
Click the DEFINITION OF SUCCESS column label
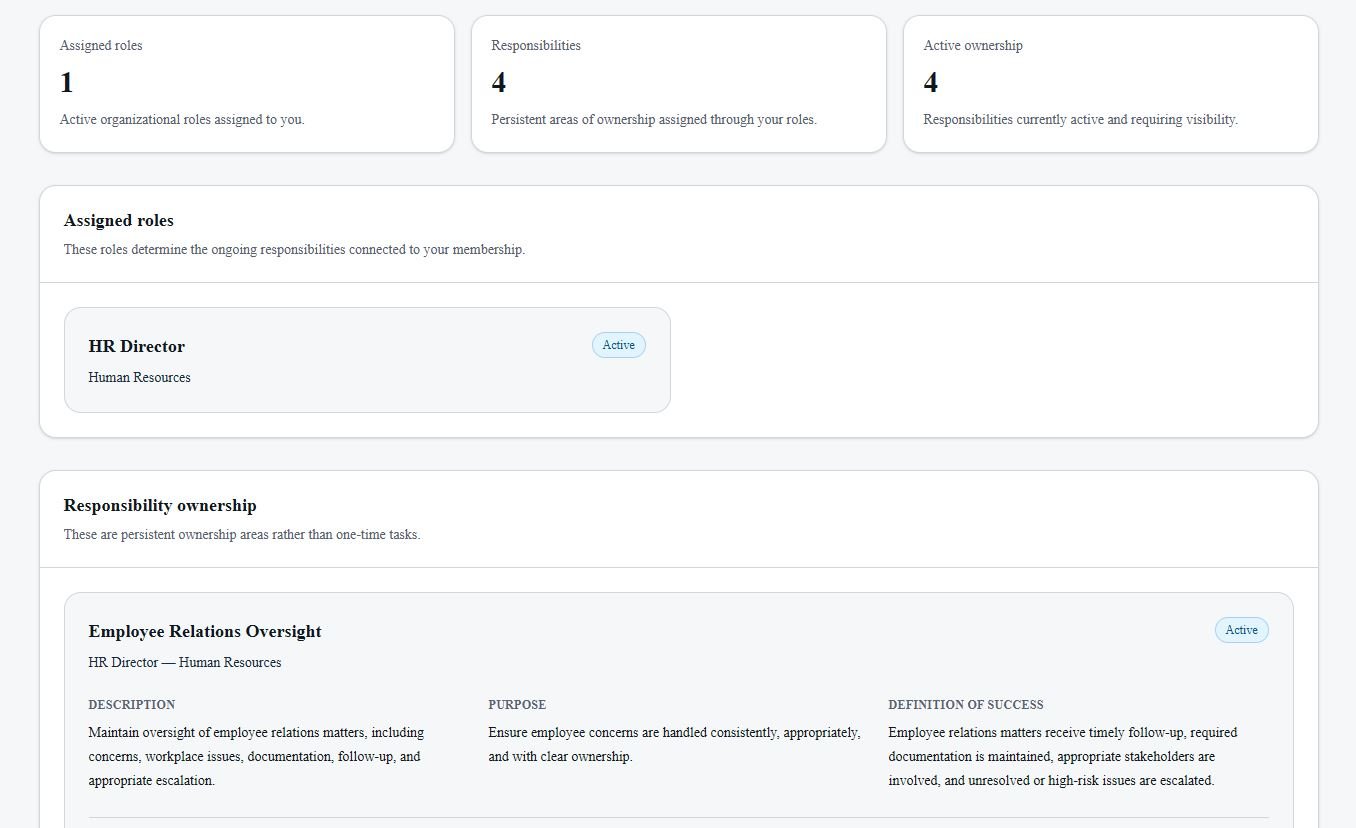[x=966, y=704]
